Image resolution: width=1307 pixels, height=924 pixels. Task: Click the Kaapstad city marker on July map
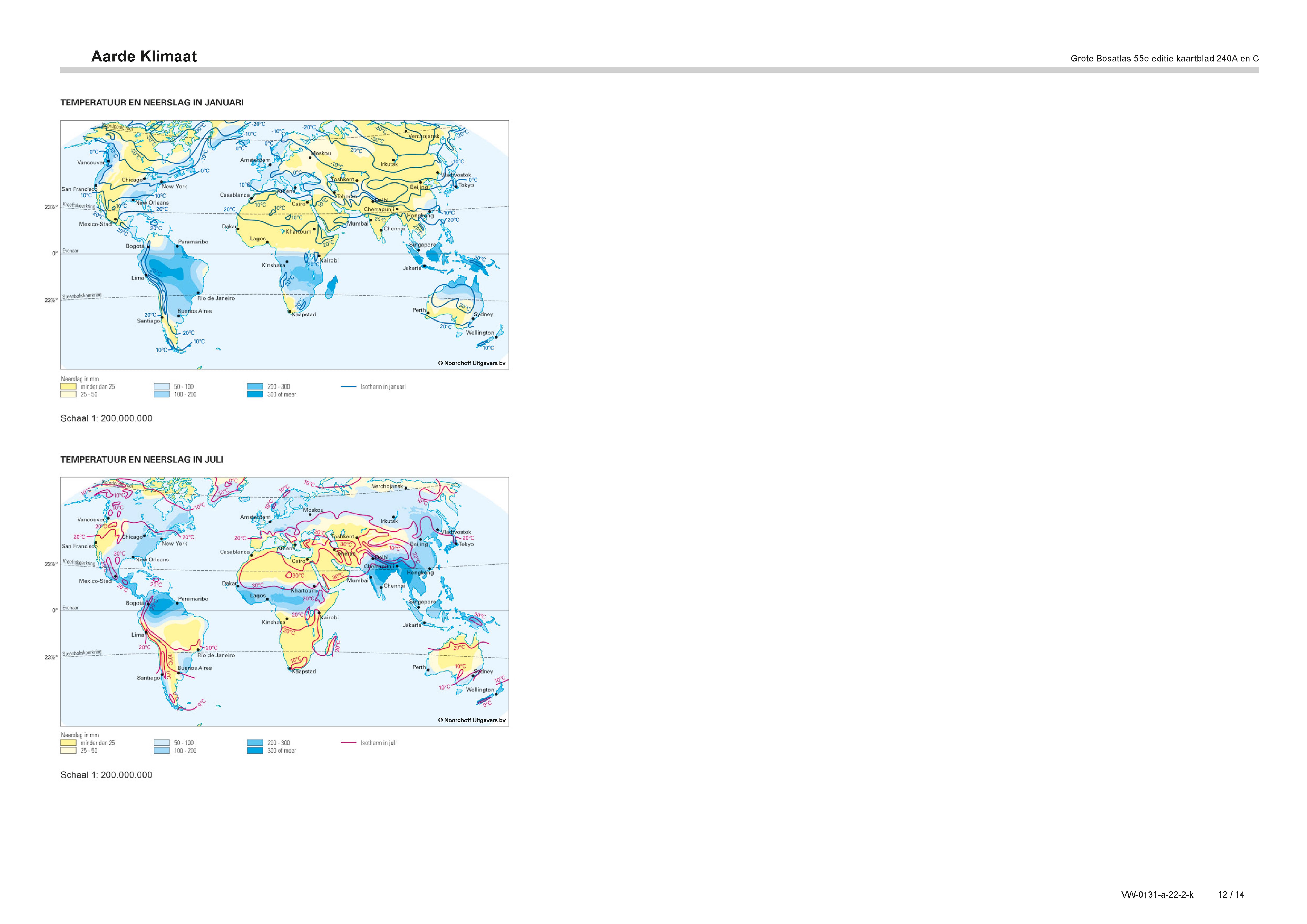coord(290,669)
